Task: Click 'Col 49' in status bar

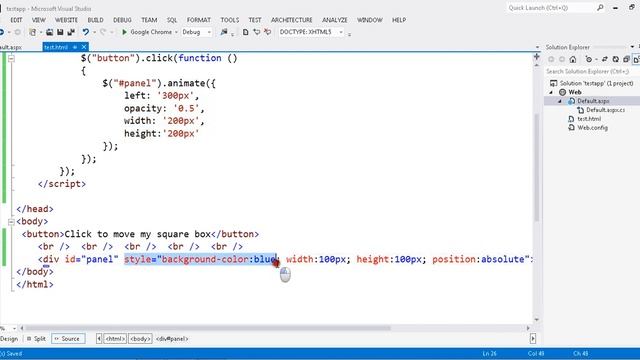Action: coord(536,354)
